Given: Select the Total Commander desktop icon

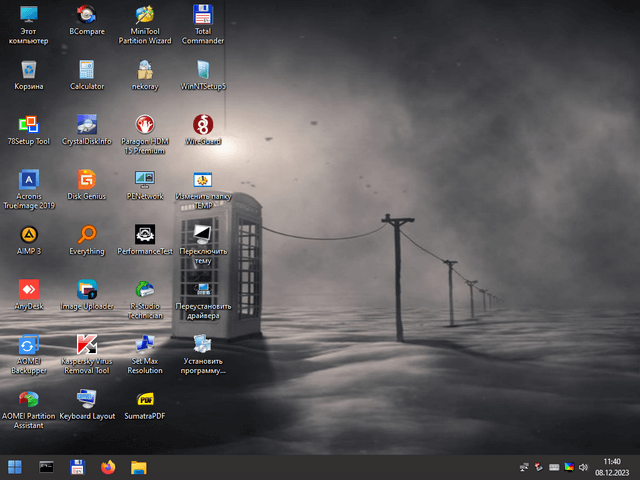Looking at the screenshot, I should pyautogui.click(x=203, y=16).
